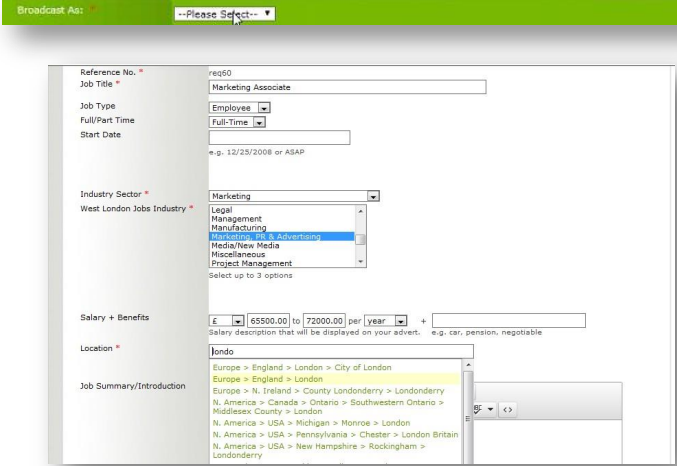Image resolution: width=677 pixels, height=466 pixels.
Task: Click industry list scroll down arrow
Action: (360, 262)
